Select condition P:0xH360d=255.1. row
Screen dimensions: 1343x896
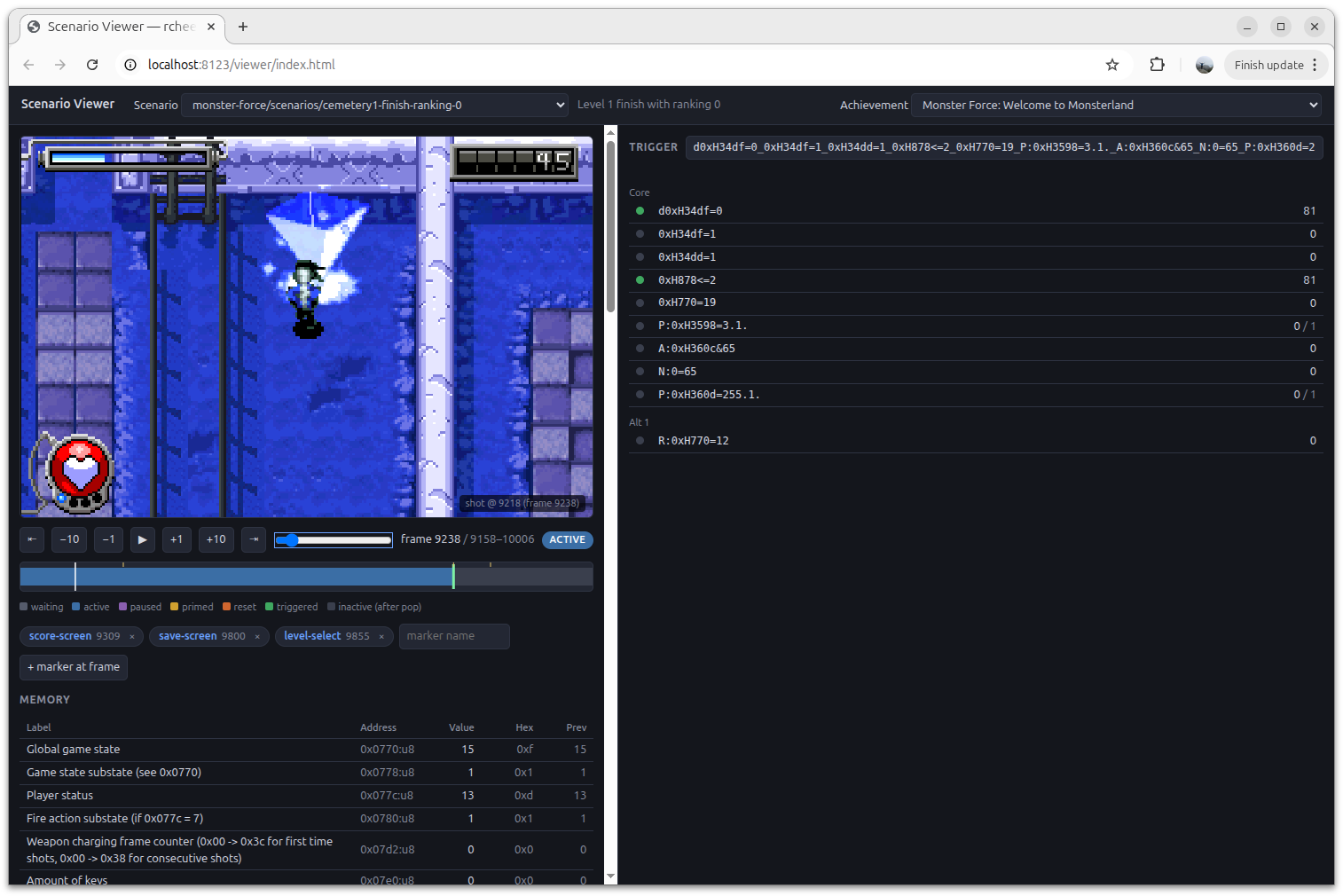pyautogui.click(x=976, y=395)
